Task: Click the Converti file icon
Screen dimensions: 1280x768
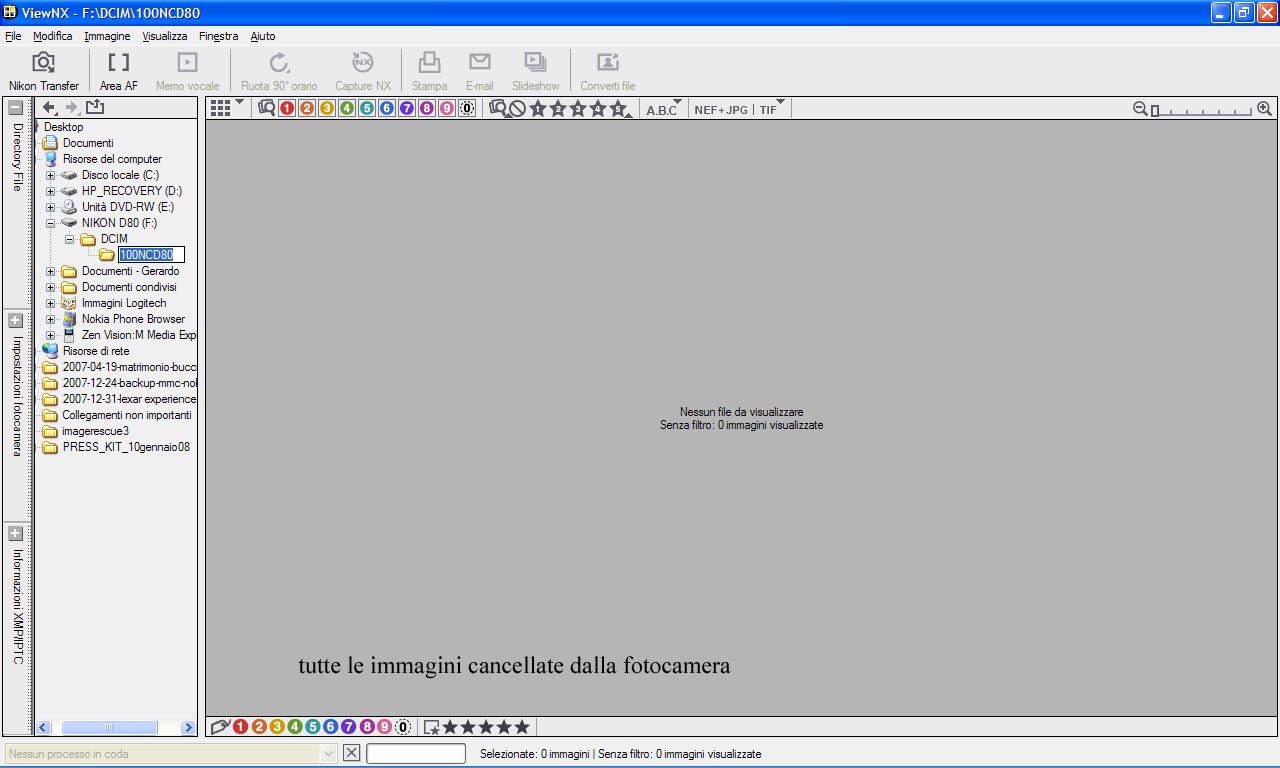Action: point(607,71)
